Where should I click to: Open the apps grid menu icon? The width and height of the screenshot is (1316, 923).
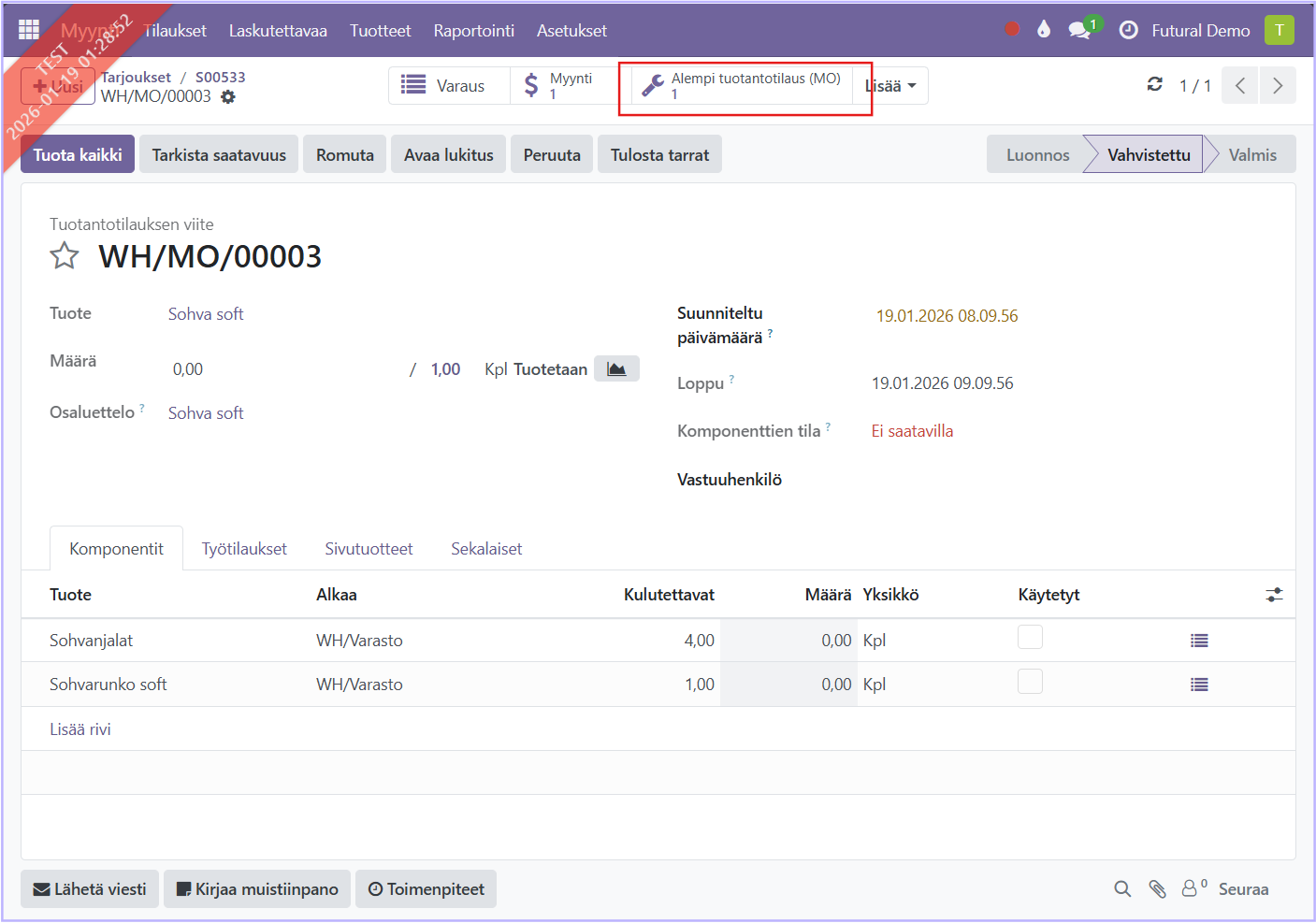tap(29, 30)
